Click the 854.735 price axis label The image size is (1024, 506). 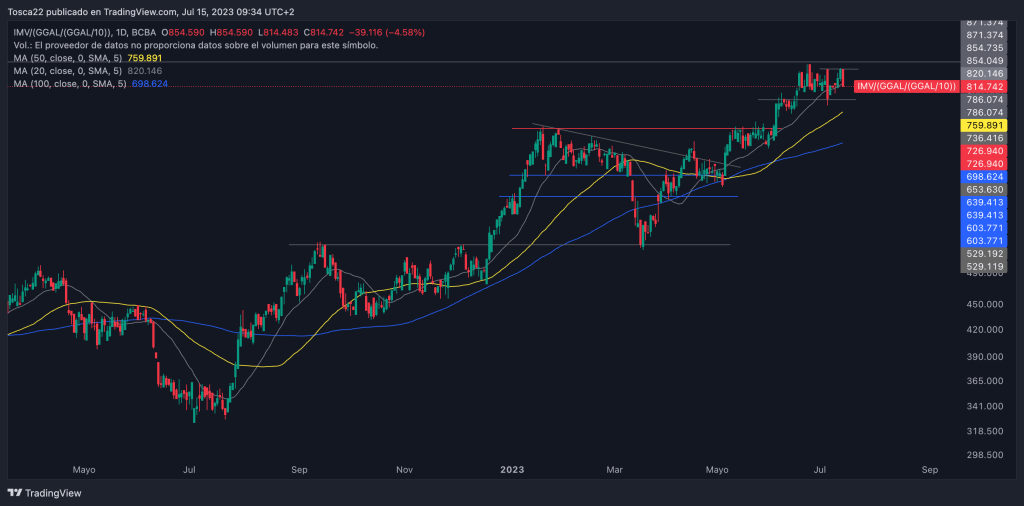click(x=985, y=47)
